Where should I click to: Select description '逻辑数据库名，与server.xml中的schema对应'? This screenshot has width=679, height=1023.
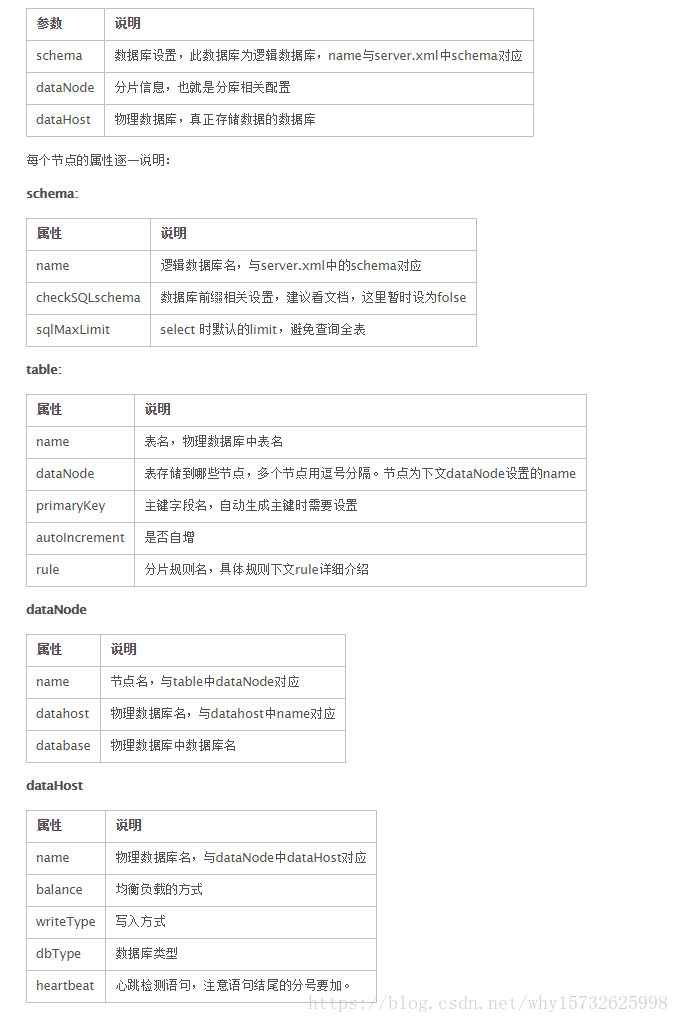click(291, 266)
